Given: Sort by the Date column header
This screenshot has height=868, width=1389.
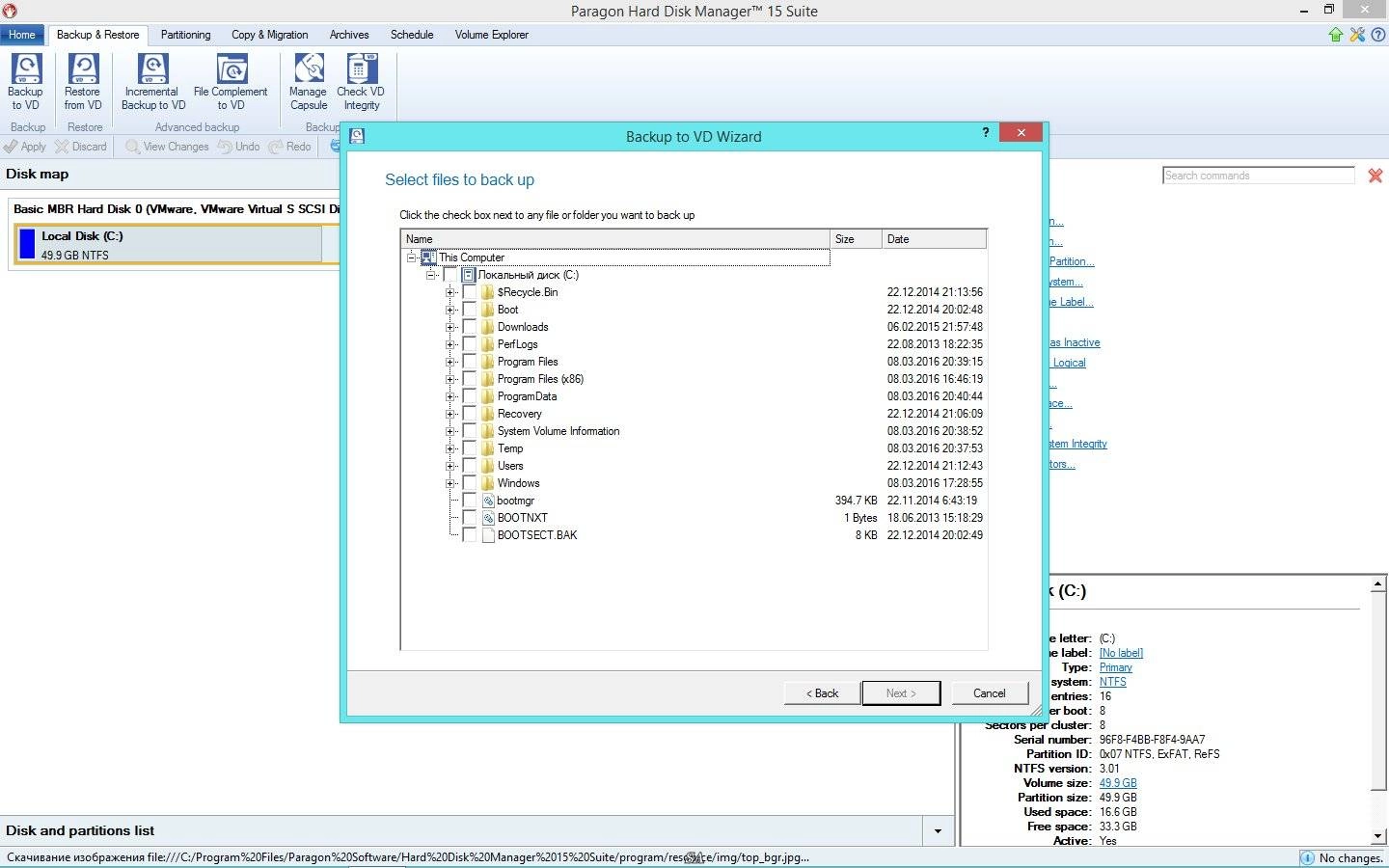Looking at the screenshot, I should click(x=934, y=239).
